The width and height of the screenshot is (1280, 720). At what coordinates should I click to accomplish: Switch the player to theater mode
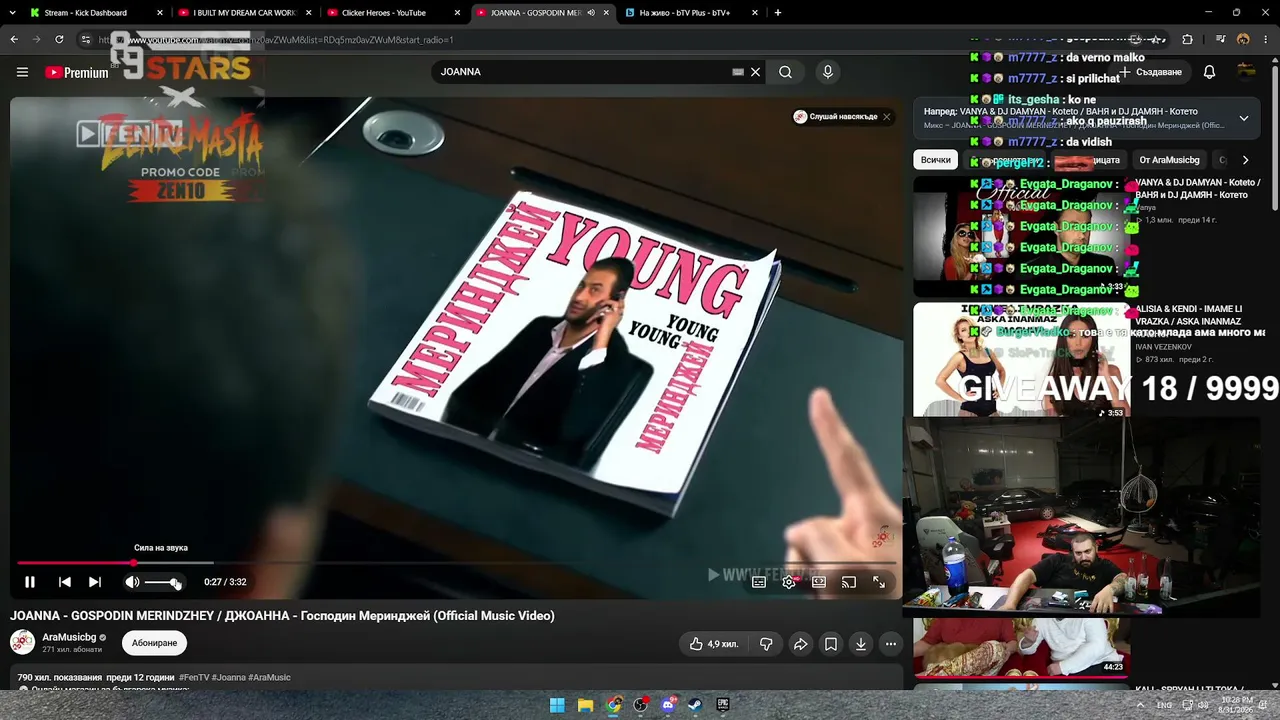[x=819, y=582]
